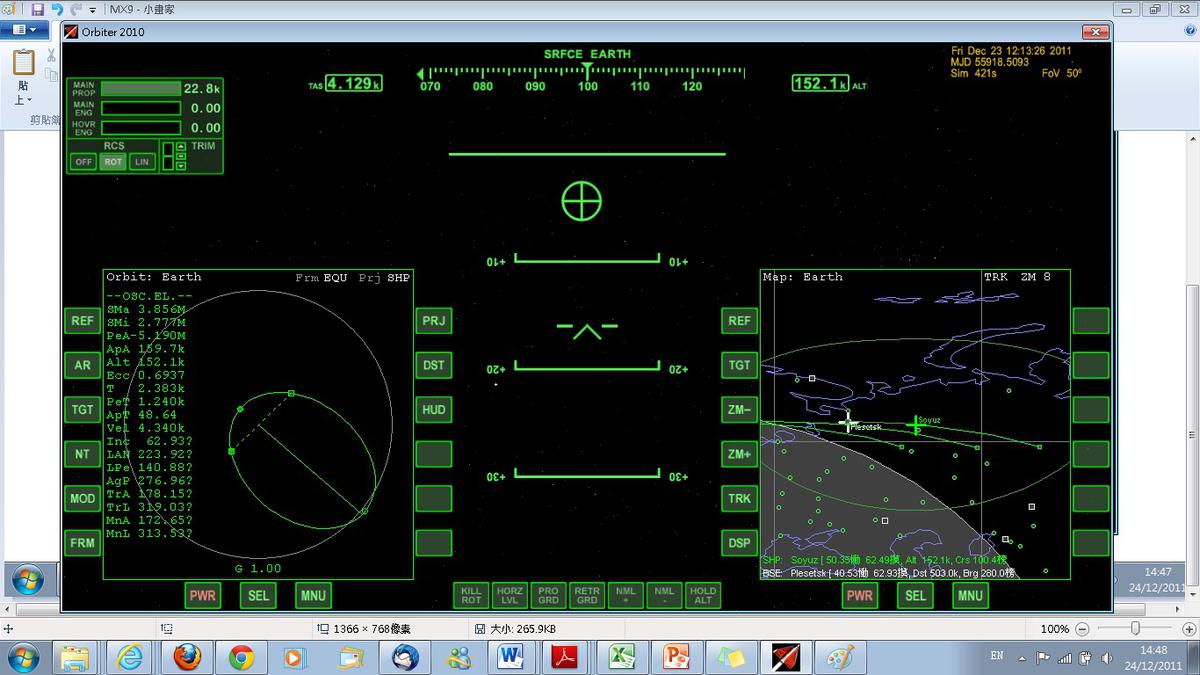1200x675 pixels.
Task: Switch to Orbiter via its taskbar icon
Action: 785,657
